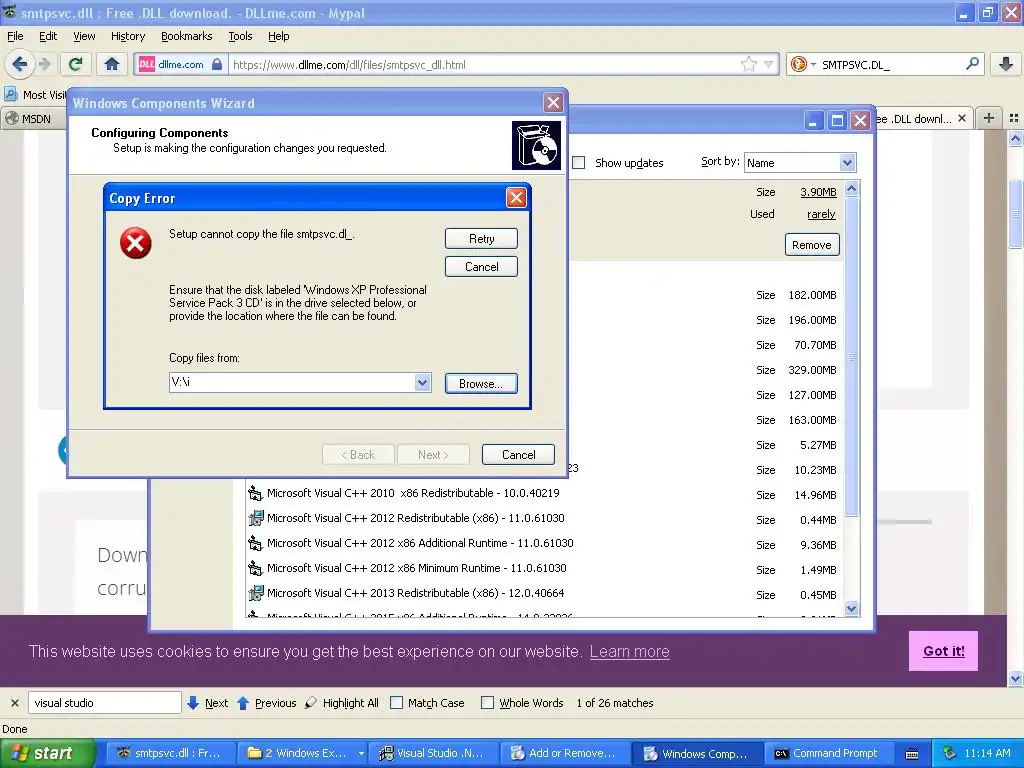Switch to Command Prompt taskbar item
The image size is (1024, 768).
(x=828, y=753)
